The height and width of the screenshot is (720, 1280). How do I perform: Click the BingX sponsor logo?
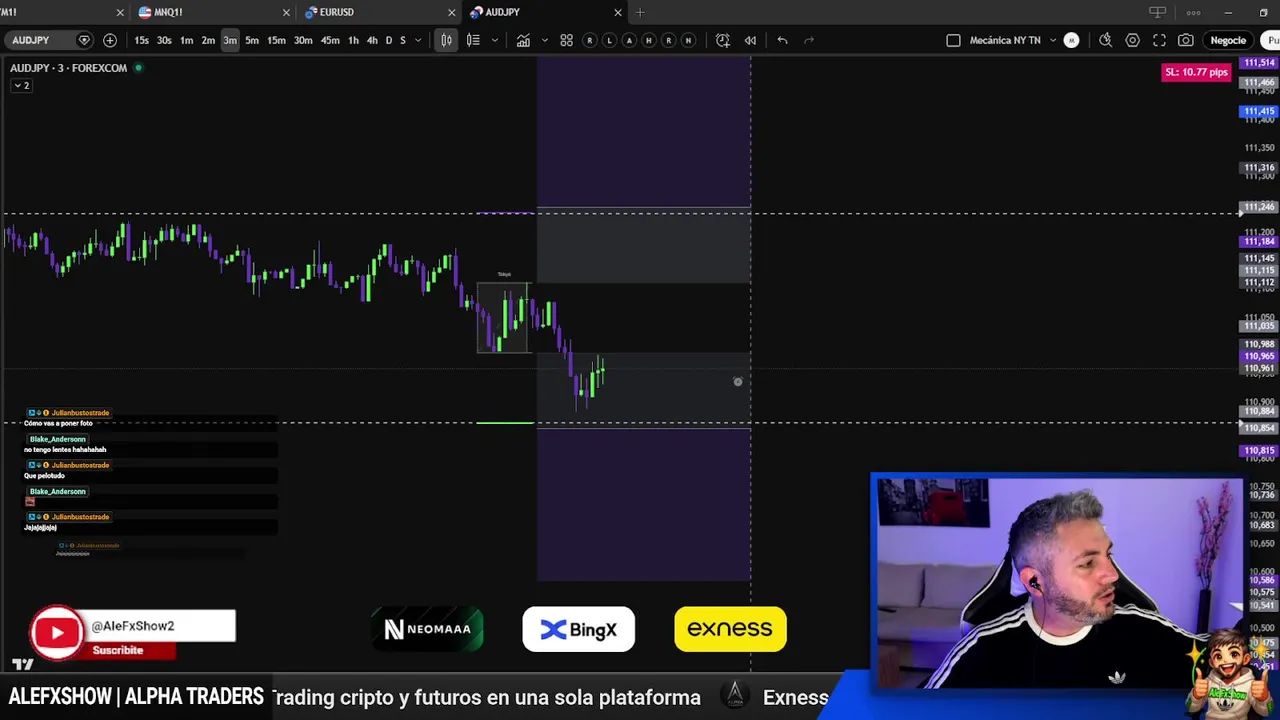[x=578, y=629]
